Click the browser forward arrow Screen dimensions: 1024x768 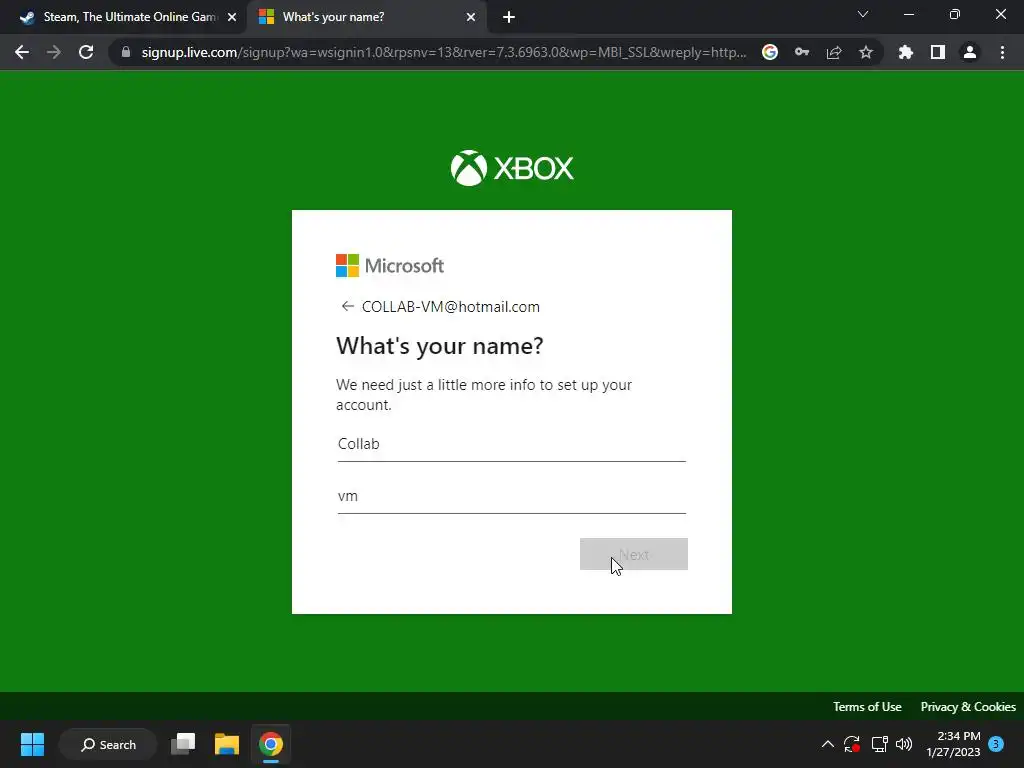[x=54, y=52]
